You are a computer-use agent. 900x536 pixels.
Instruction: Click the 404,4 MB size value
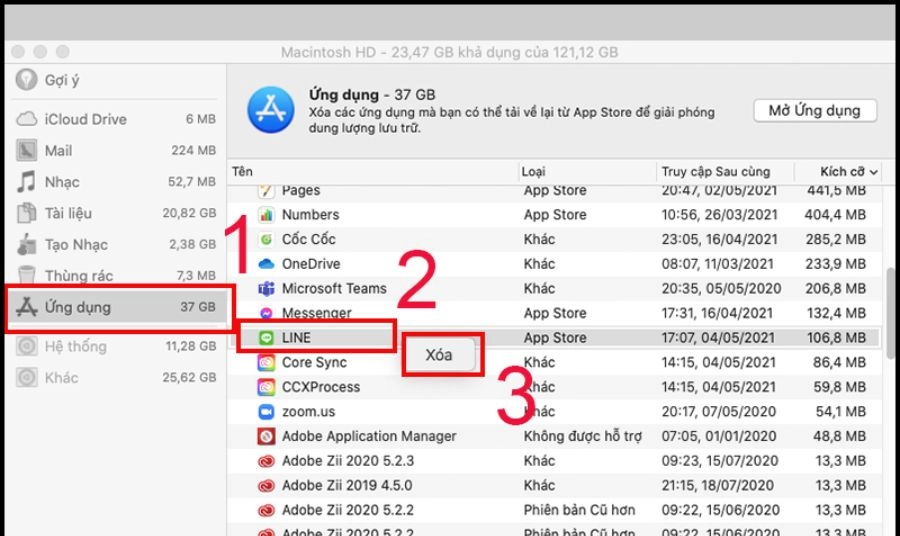[x=835, y=215]
